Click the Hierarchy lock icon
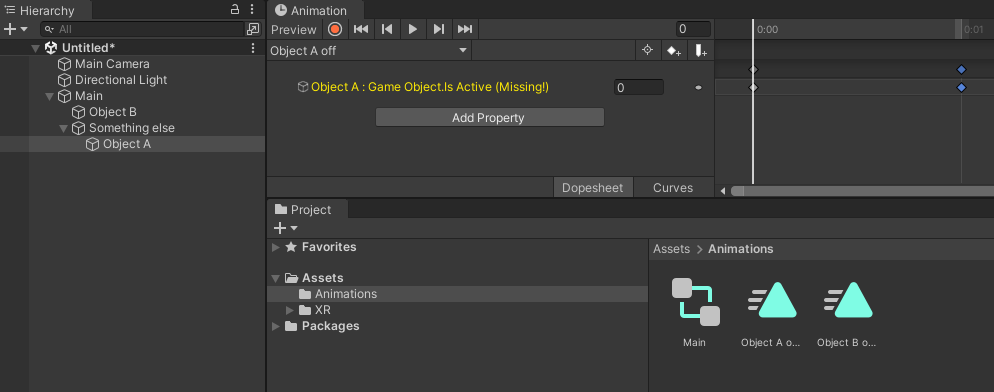This screenshot has height=392, width=994. [235, 10]
